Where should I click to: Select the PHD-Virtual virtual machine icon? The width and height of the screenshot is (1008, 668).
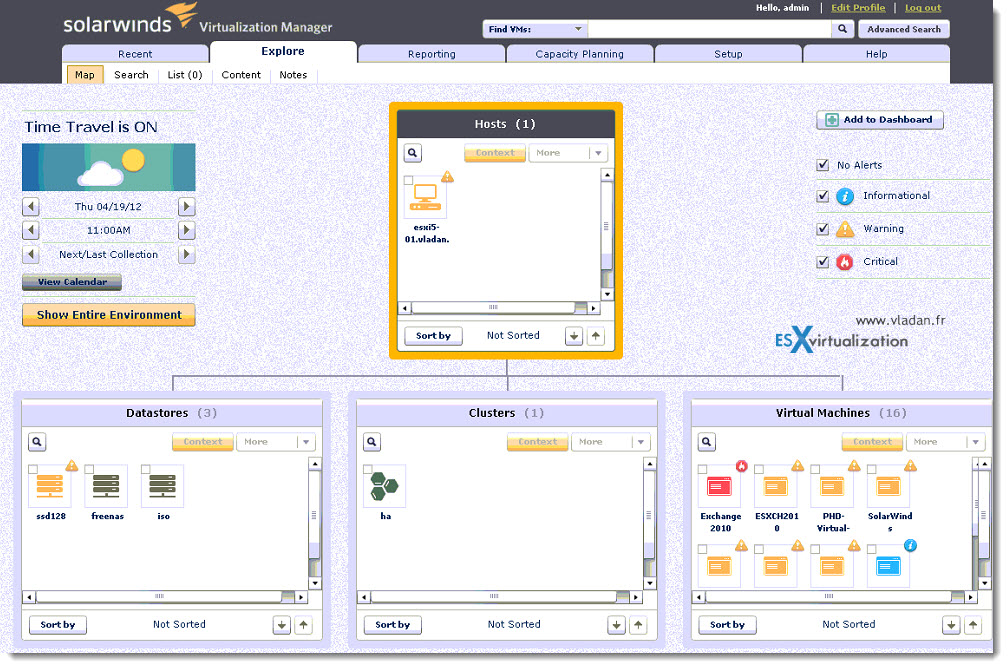pyautogui.click(x=832, y=487)
